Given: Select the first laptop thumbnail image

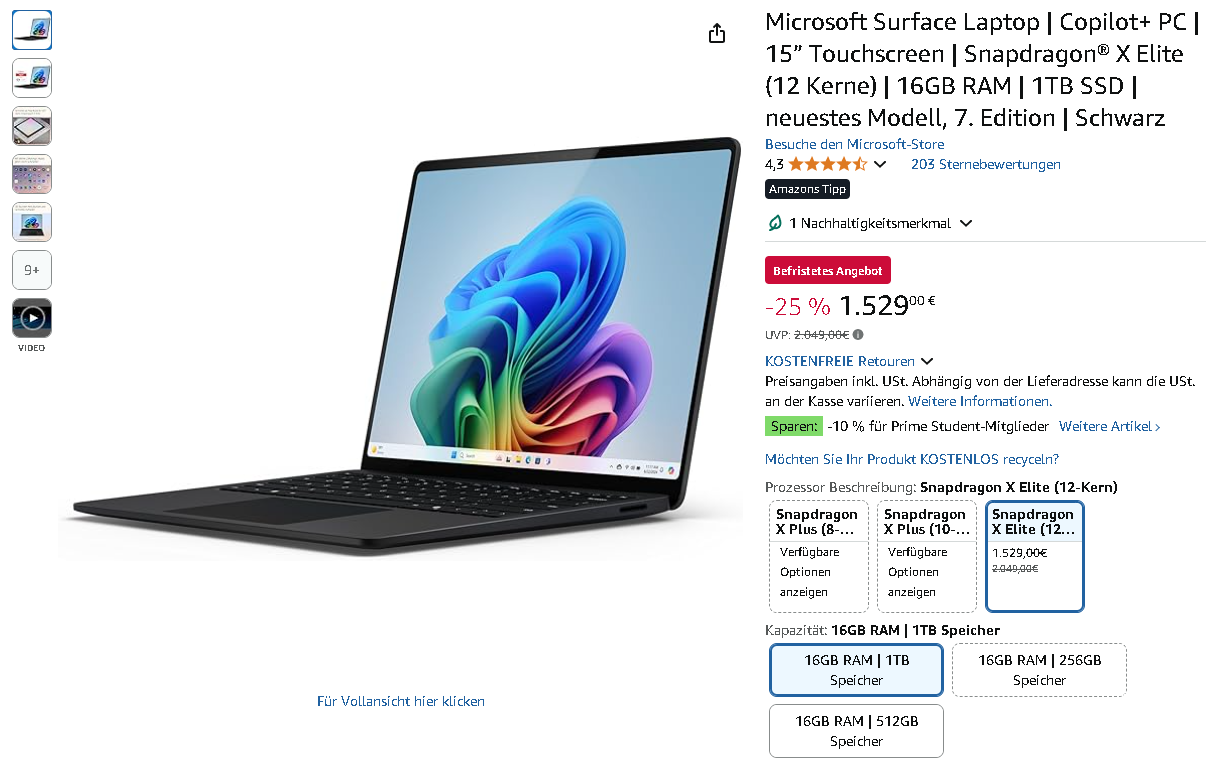Looking at the screenshot, I should 32,30.
